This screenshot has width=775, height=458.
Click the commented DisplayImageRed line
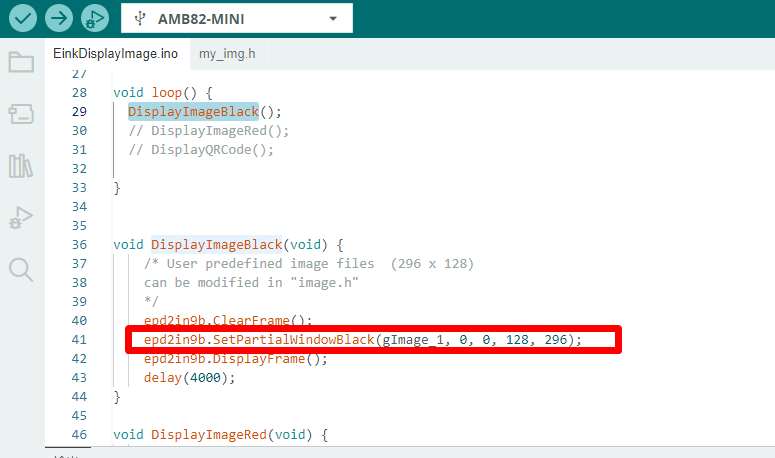[209, 130]
